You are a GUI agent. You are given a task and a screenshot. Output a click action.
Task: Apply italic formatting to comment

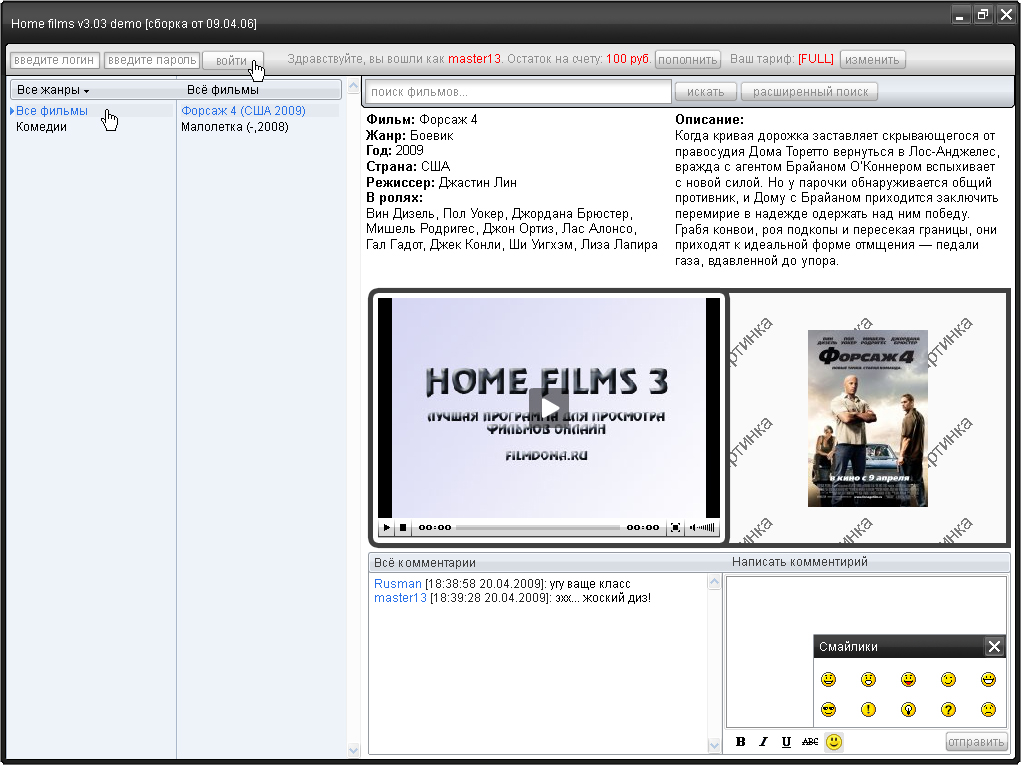click(763, 742)
